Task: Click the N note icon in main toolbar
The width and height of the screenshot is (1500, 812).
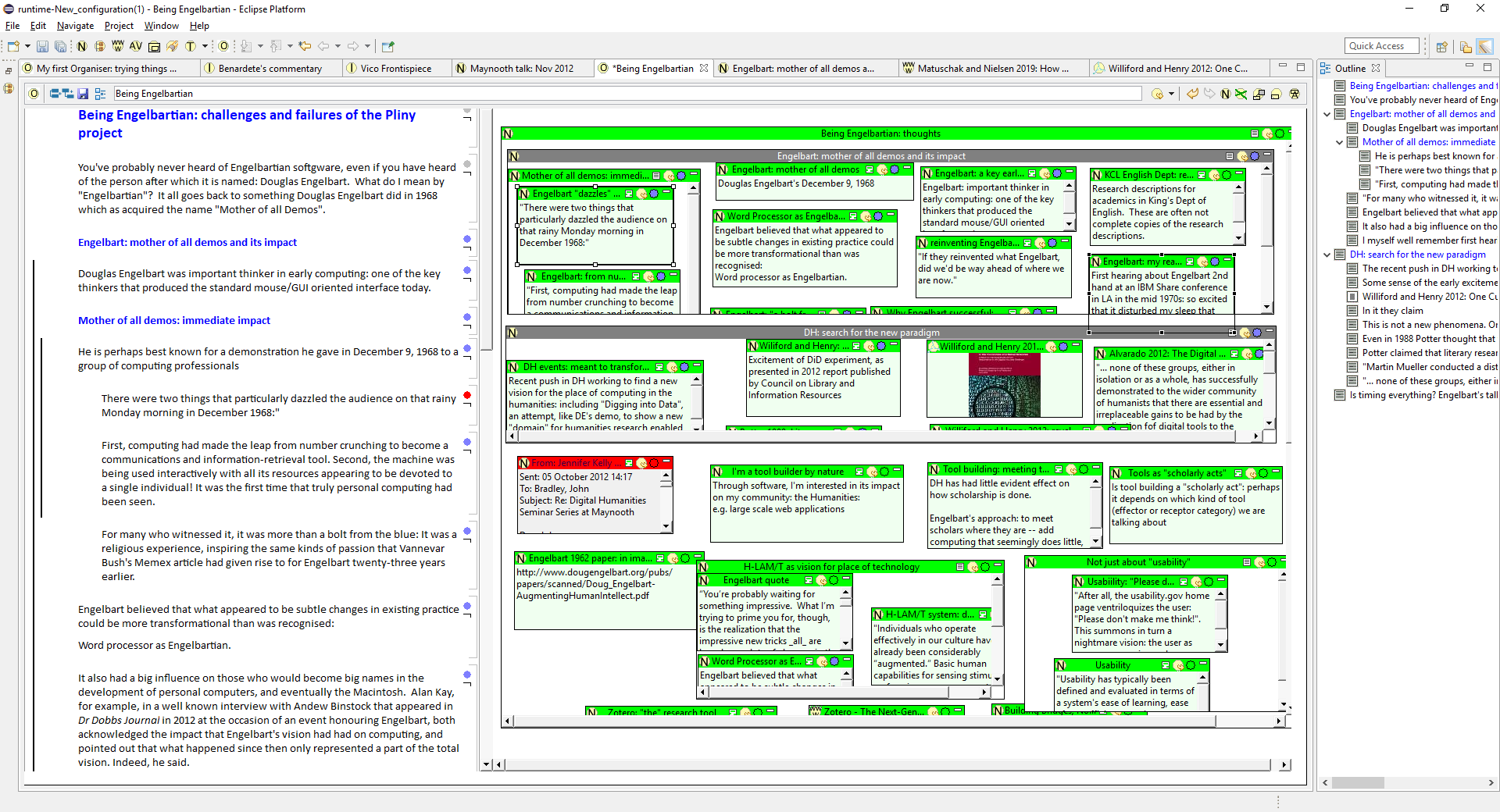Action: coord(81,47)
